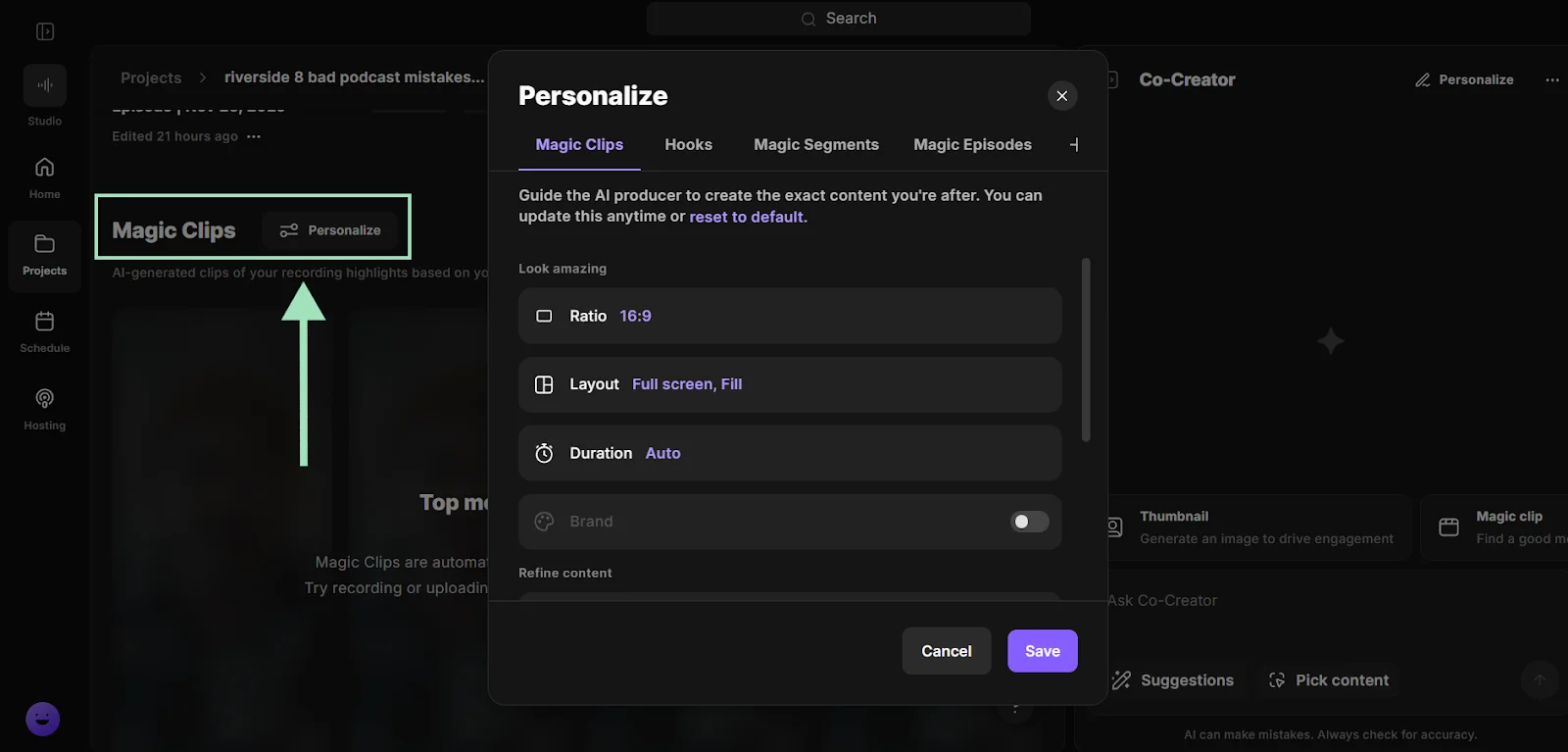This screenshot has width=1568, height=752.
Task: Click the Brand palette icon
Action: [544, 522]
